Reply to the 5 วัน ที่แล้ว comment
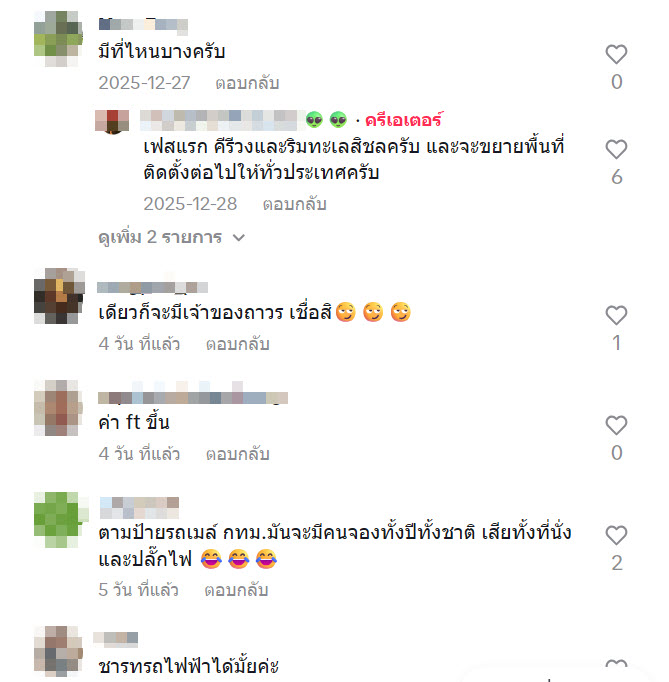 236,590
